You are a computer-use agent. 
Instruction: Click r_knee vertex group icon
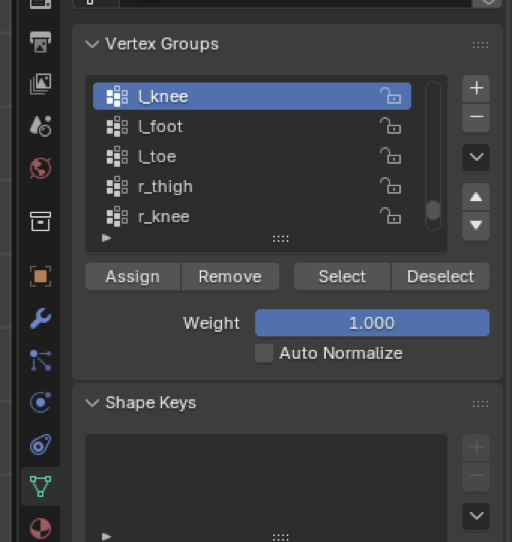(x=117, y=216)
